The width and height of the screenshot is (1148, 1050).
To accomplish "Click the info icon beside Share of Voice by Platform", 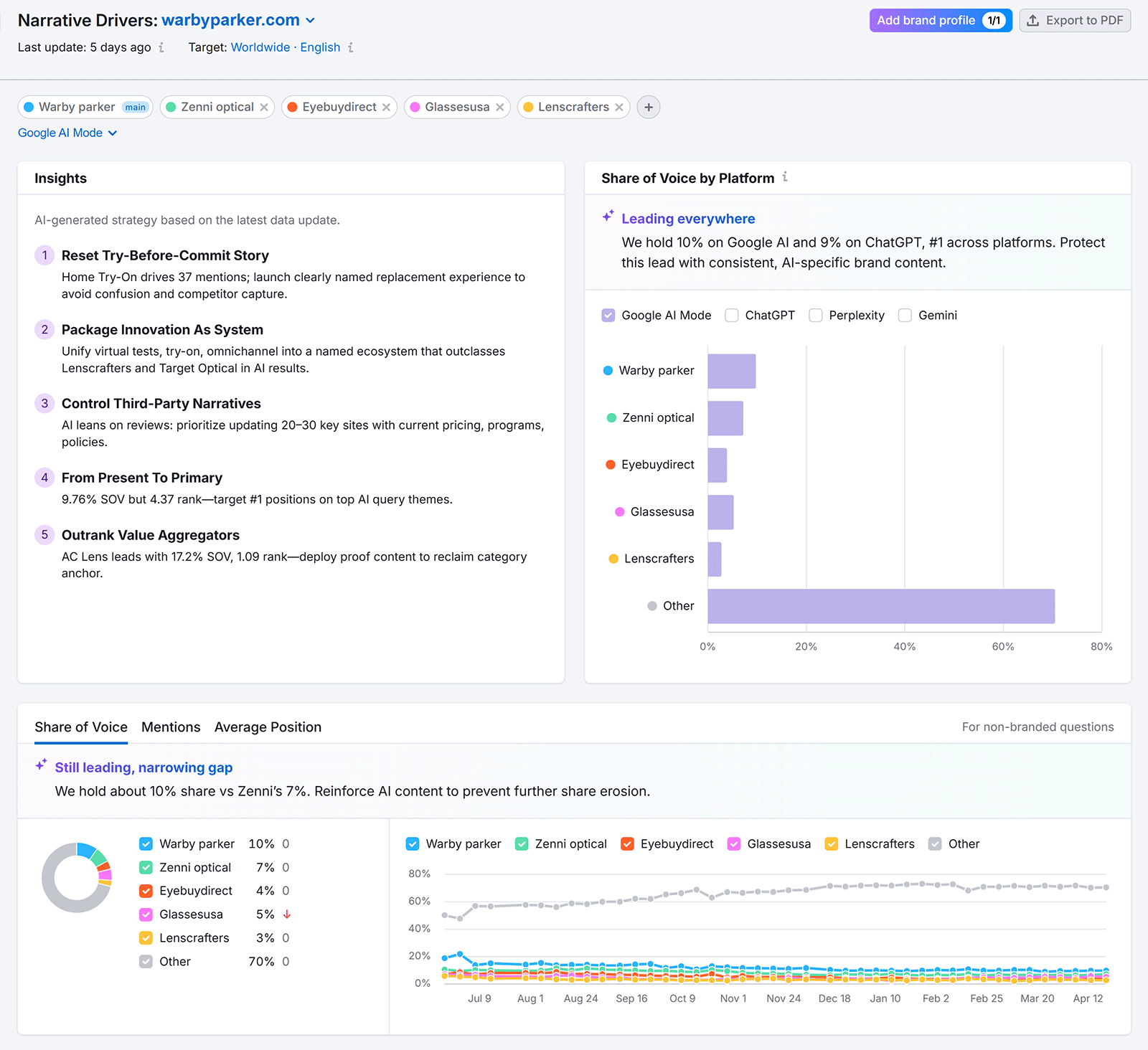I will coord(785,176).
